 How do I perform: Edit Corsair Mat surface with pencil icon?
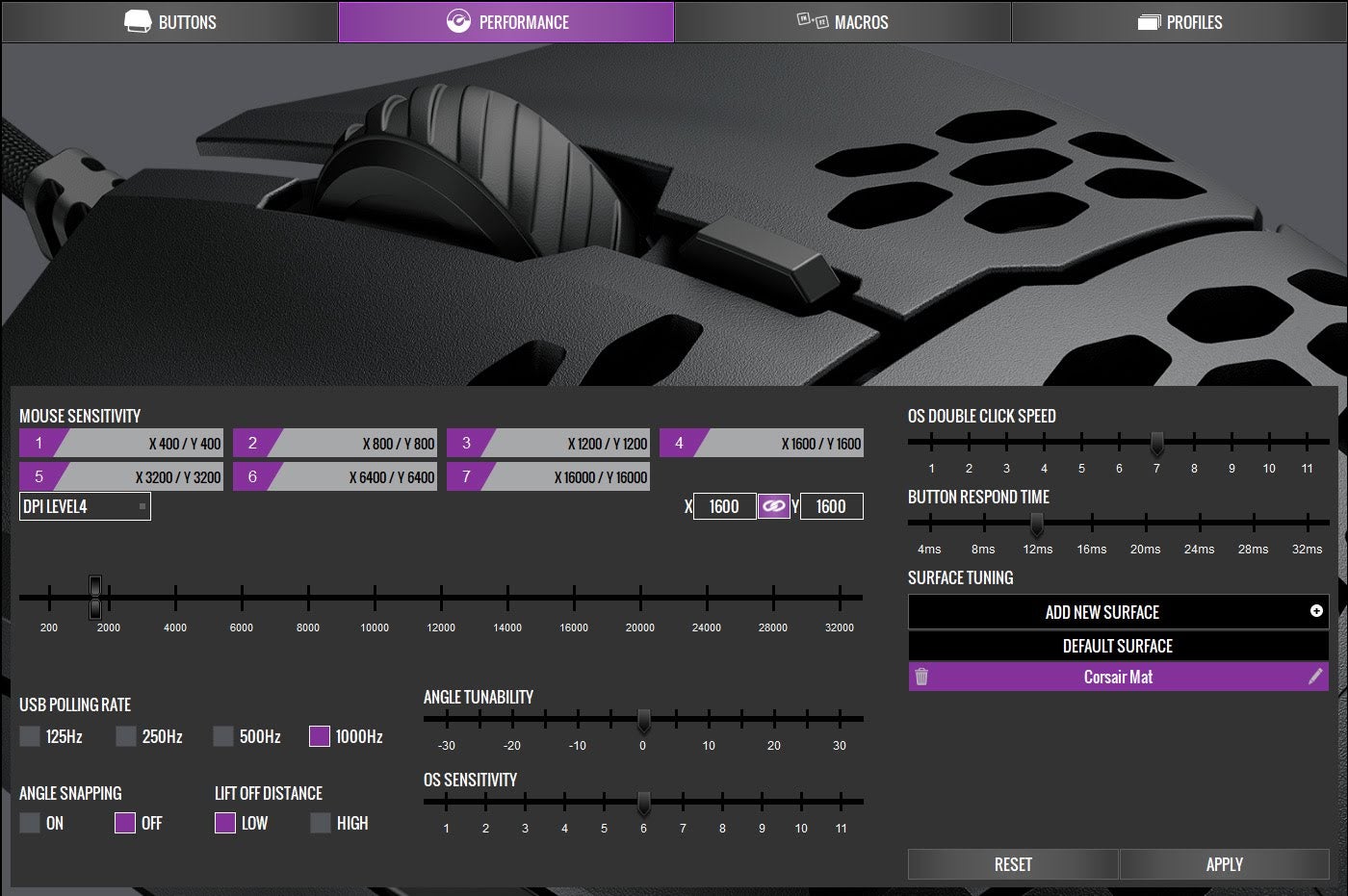(1315, 677)
